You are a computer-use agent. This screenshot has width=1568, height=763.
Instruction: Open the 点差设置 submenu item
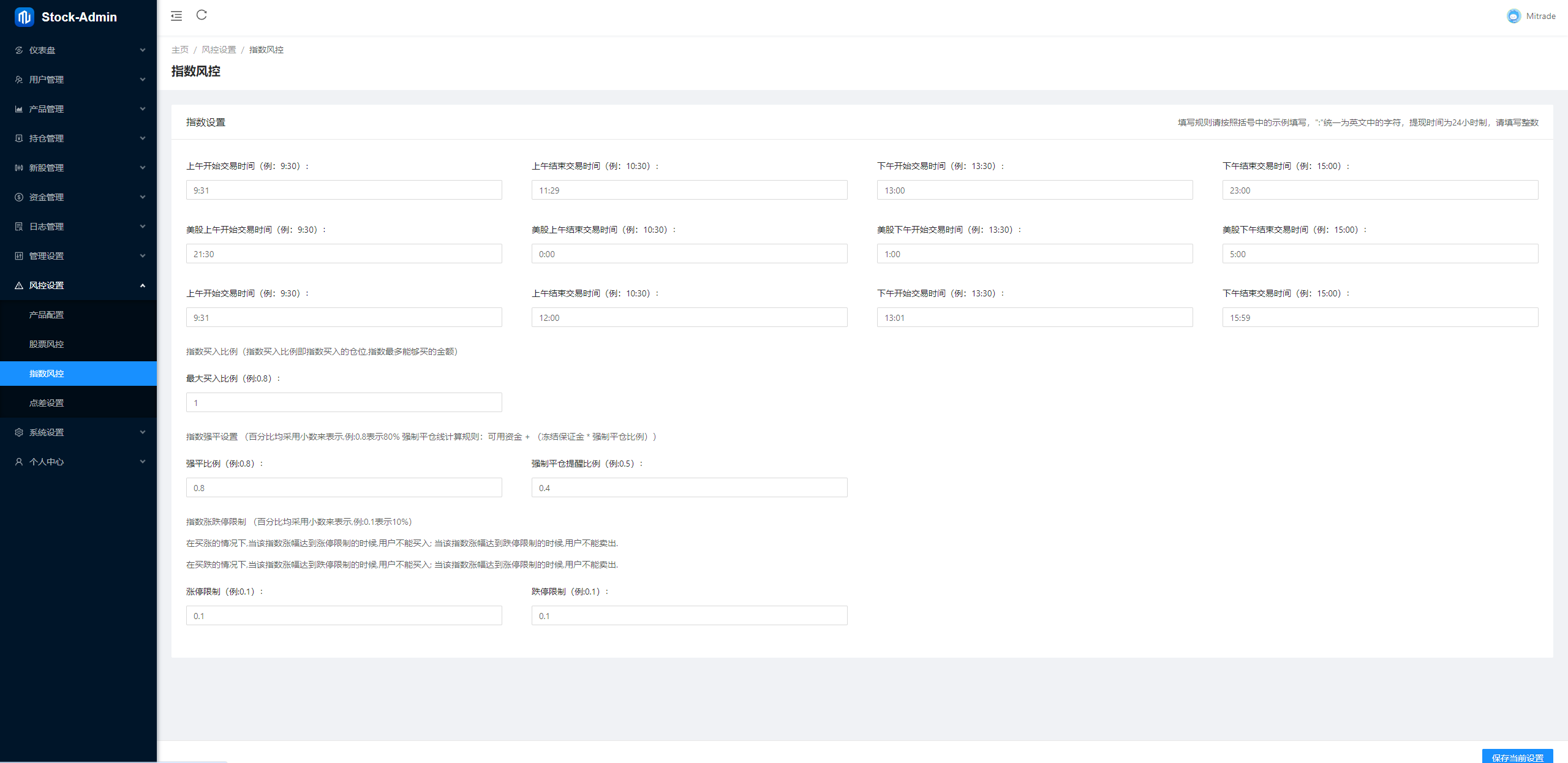click(x=47, y=403)
